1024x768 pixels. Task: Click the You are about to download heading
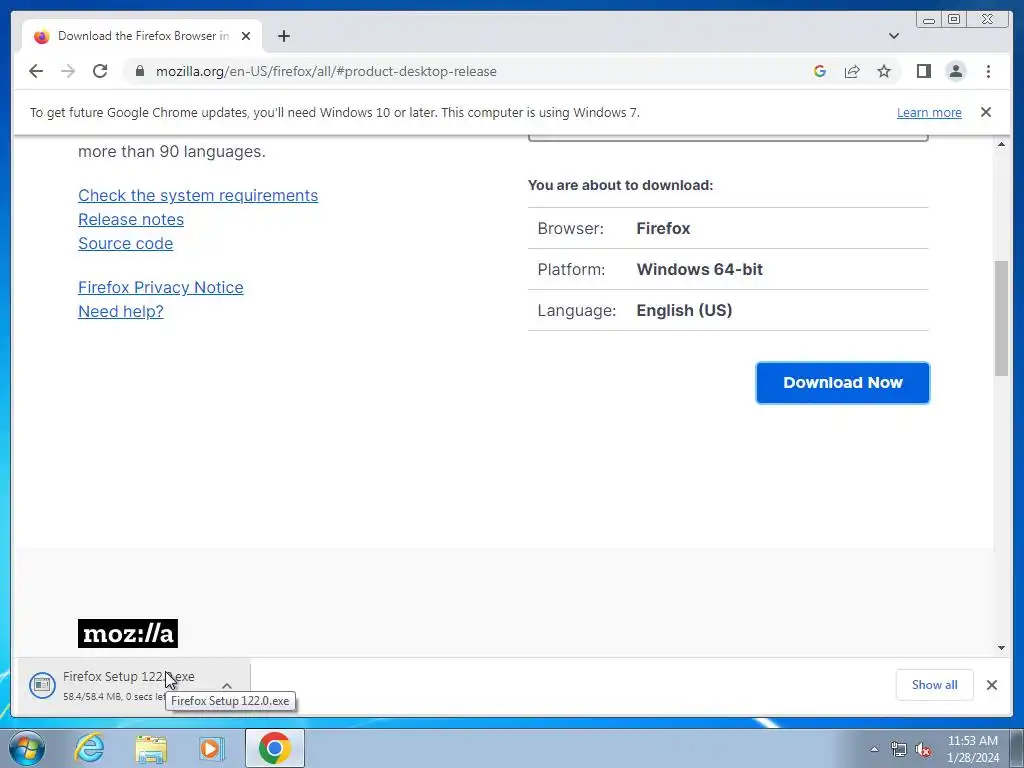click(620, 185)
